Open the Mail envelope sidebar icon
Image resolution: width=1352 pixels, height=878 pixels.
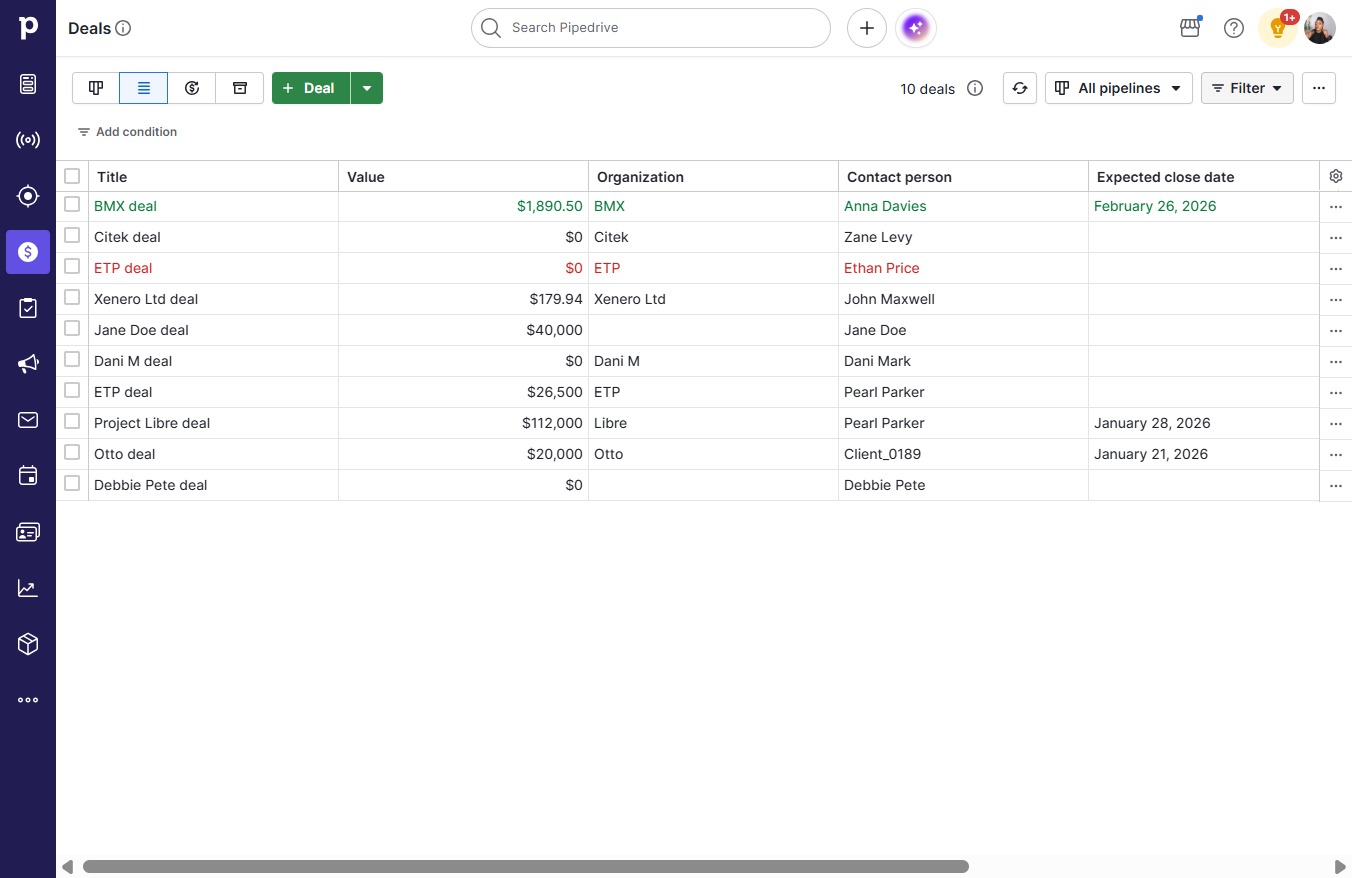[28, 420]
